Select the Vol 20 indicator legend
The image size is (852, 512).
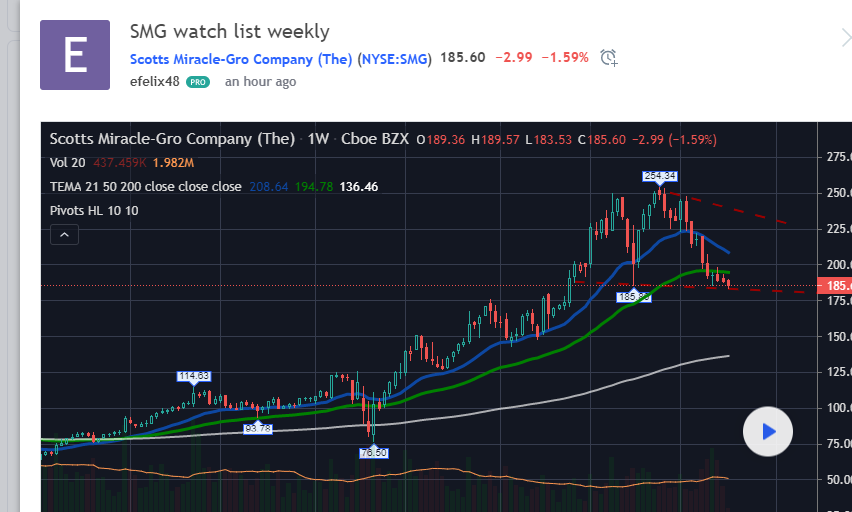(67, 163)
